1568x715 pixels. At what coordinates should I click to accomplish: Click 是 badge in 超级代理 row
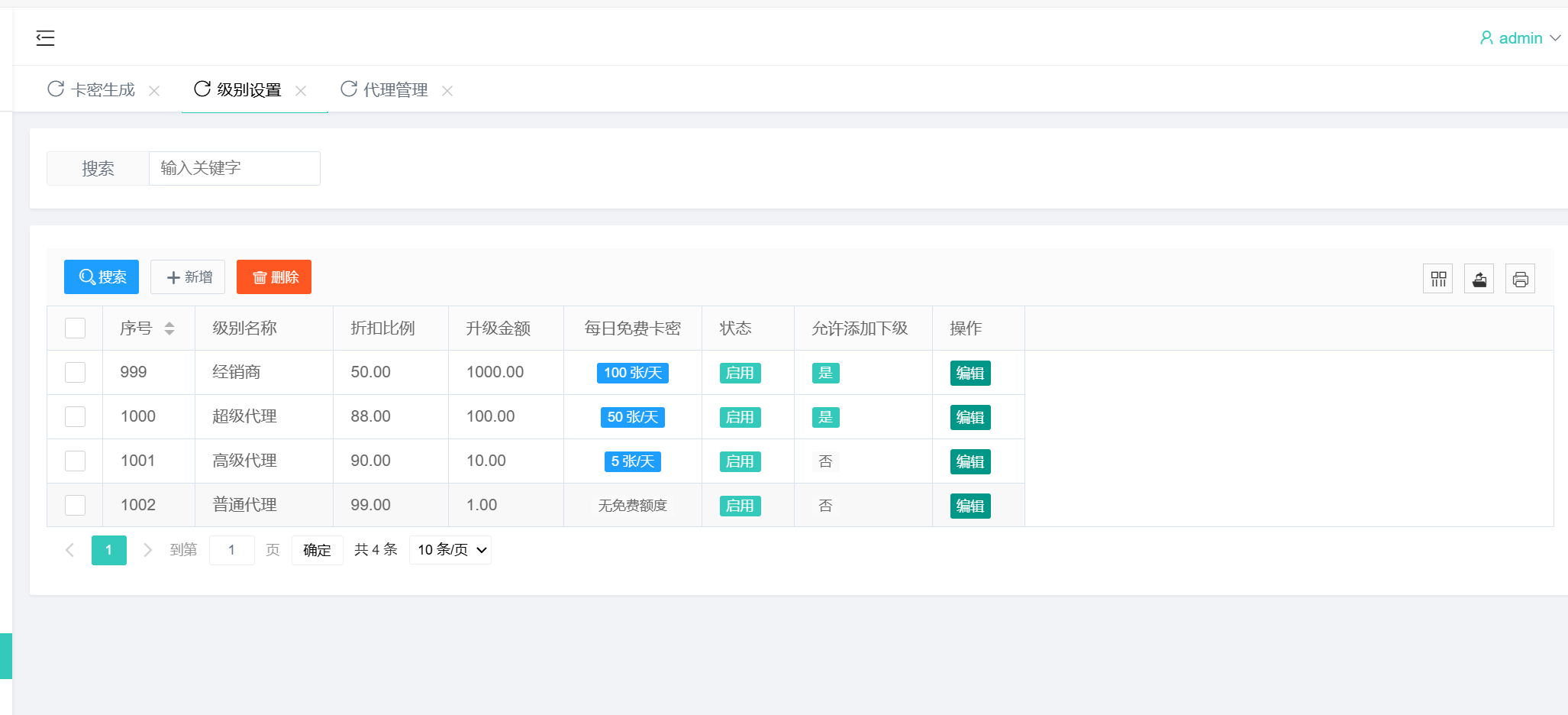tap(825, 417)
